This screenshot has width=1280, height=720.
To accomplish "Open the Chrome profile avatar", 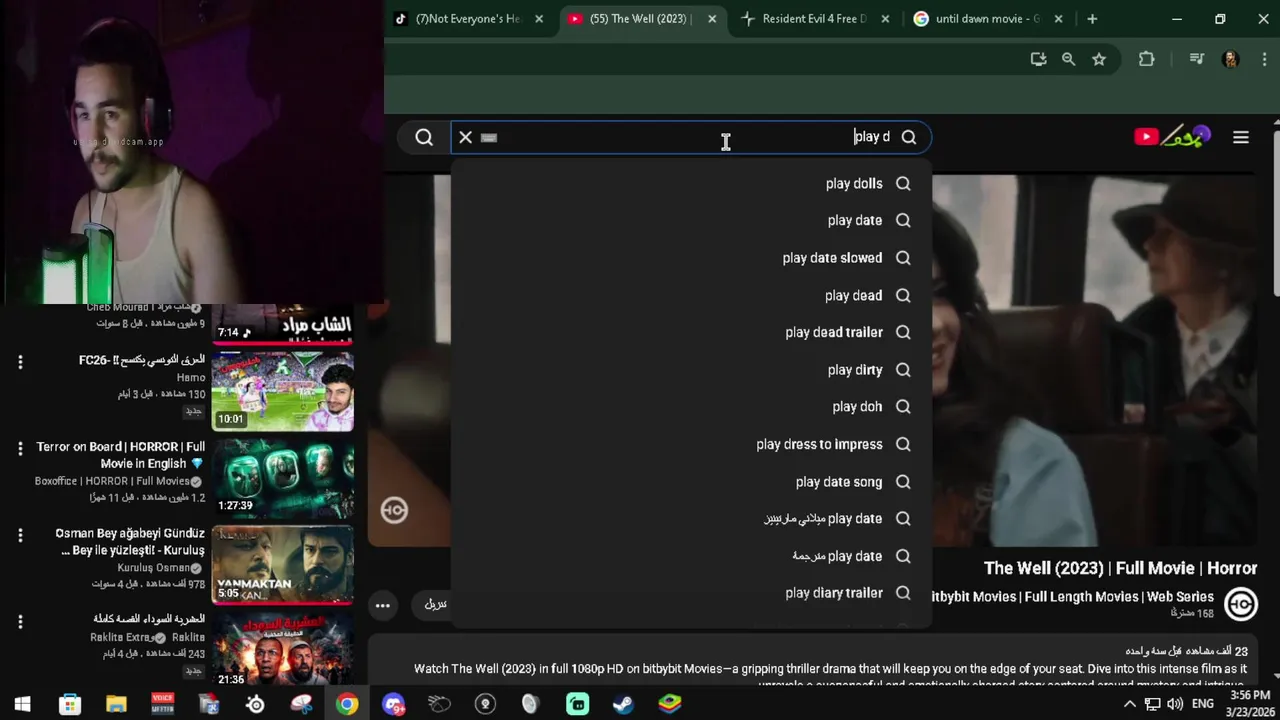I will tap(1231, 59).
